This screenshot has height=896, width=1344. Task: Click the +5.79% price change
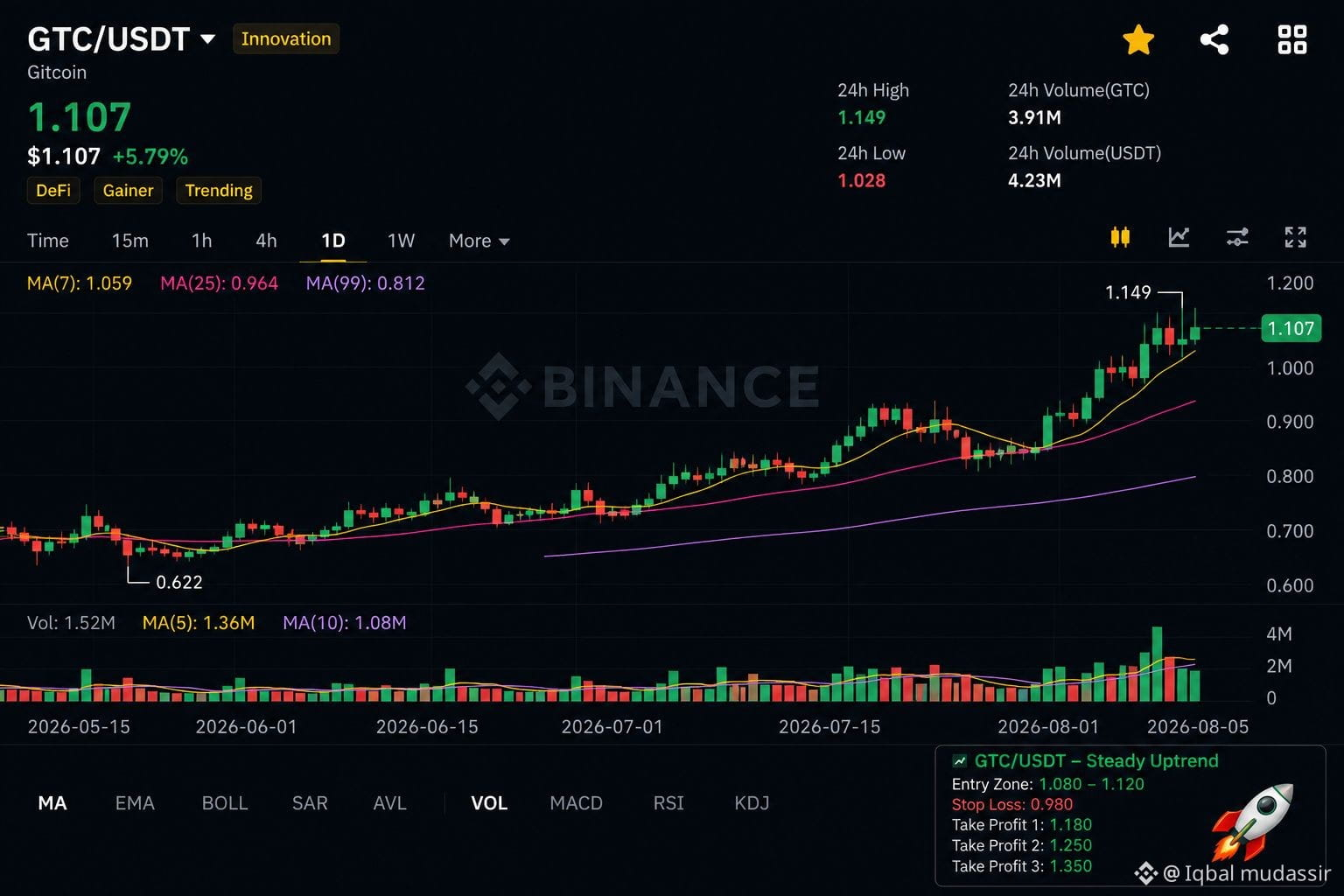150,157
